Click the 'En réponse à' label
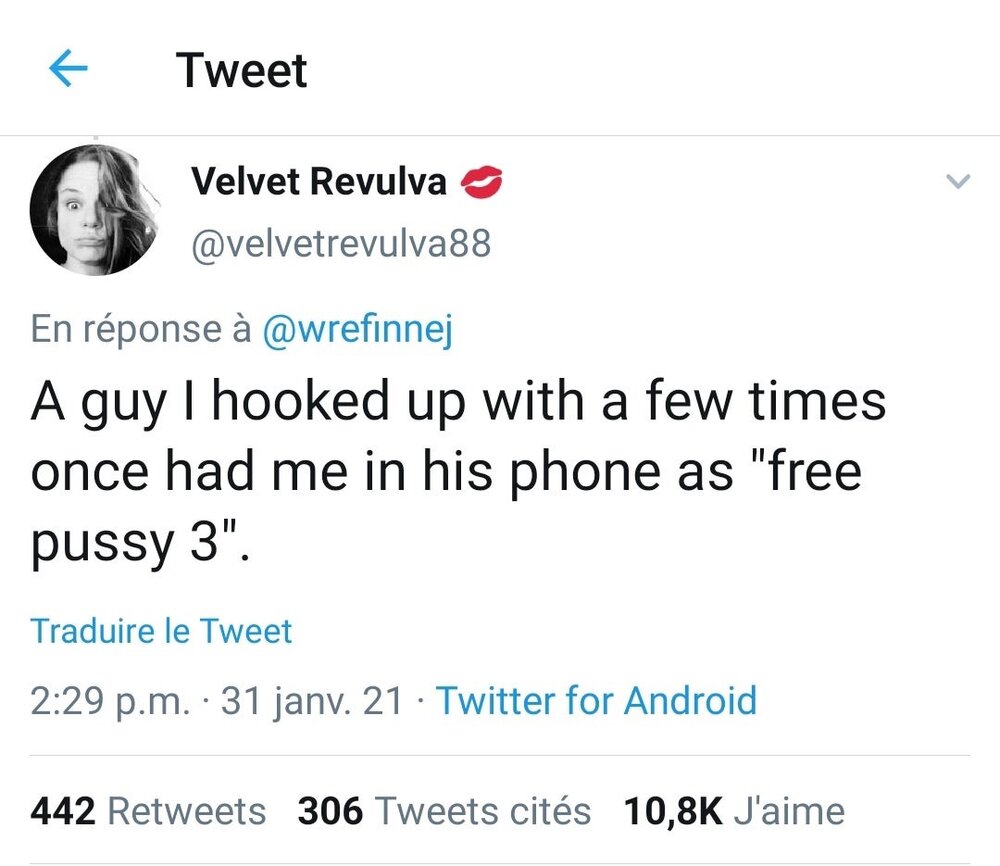Viewport: 1000px width, 866px height. pyautogui.click(x=140, y=330)
